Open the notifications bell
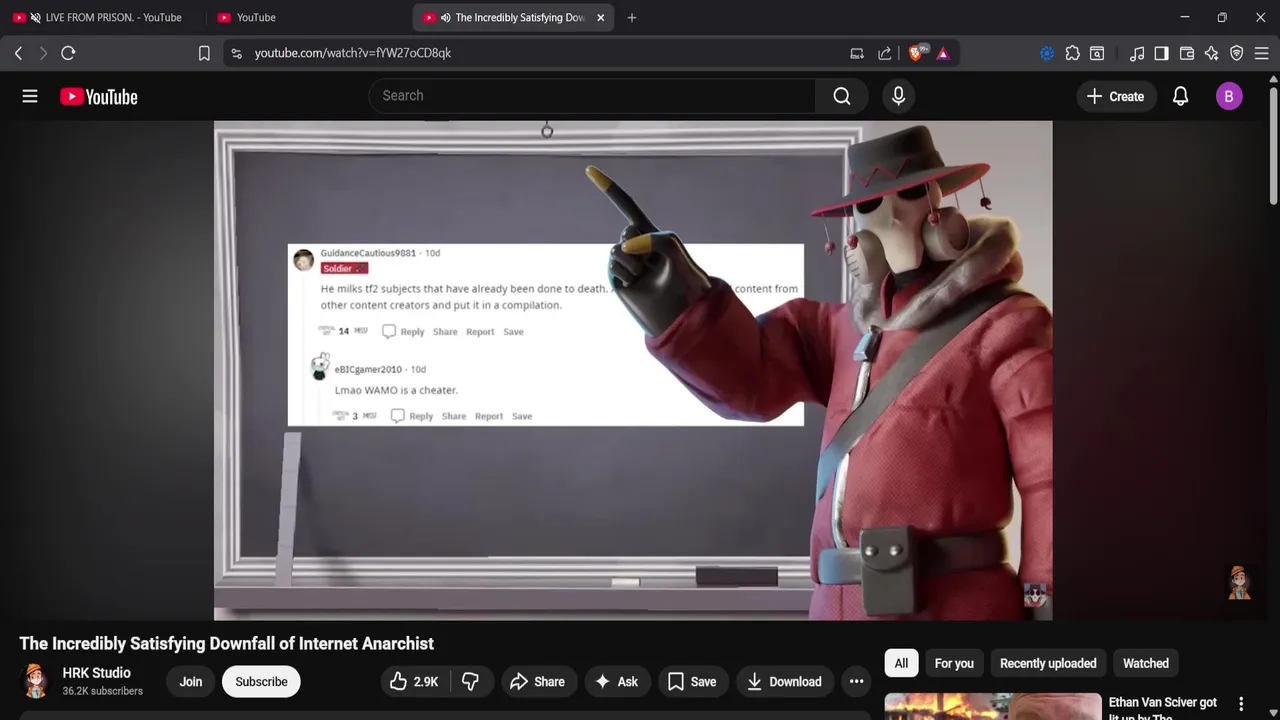Screen dimensions: 1280x720 1180,96
